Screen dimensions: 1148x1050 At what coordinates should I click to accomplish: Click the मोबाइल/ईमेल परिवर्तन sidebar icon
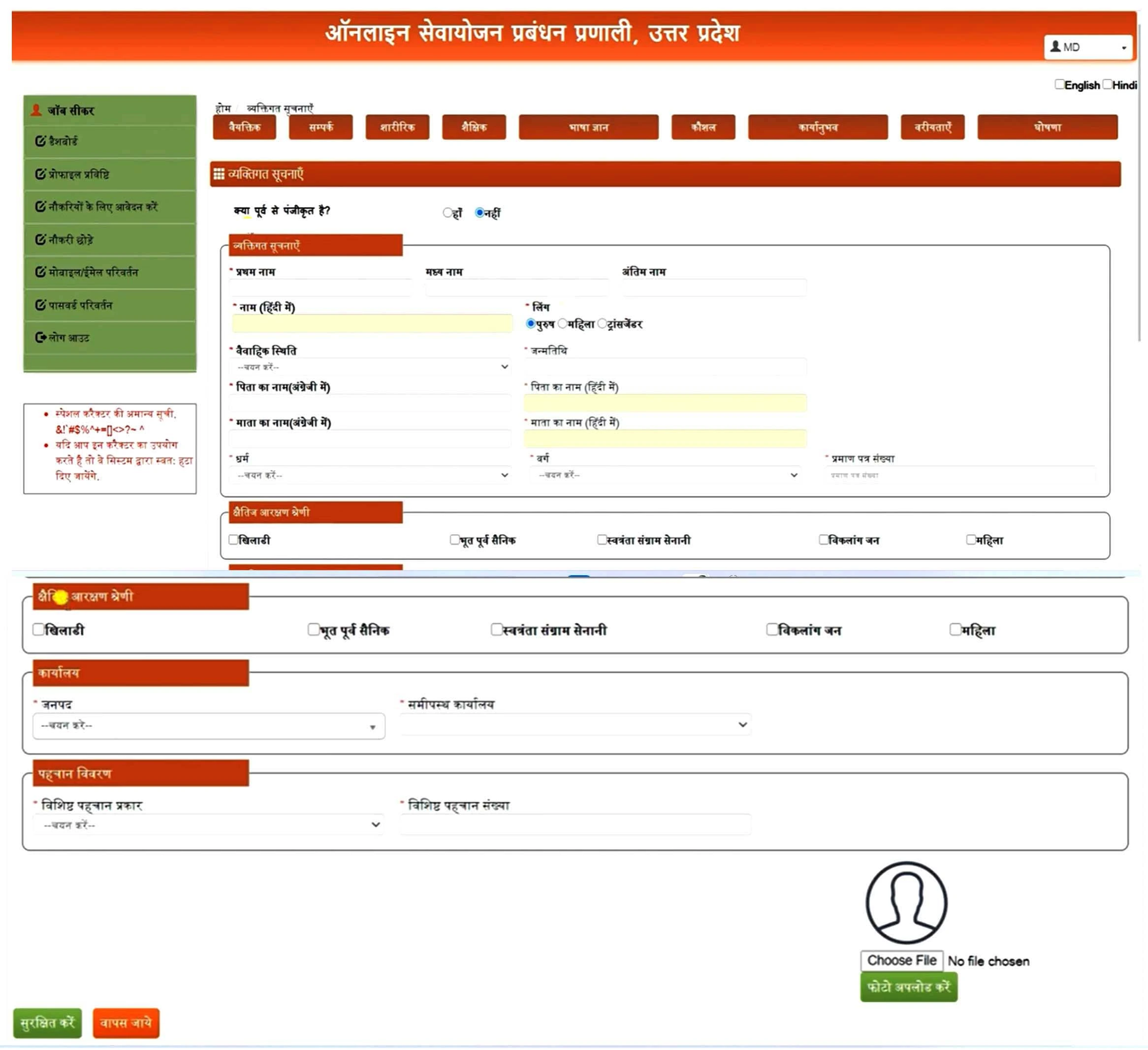pyautogui.click(x=40, y=272)
